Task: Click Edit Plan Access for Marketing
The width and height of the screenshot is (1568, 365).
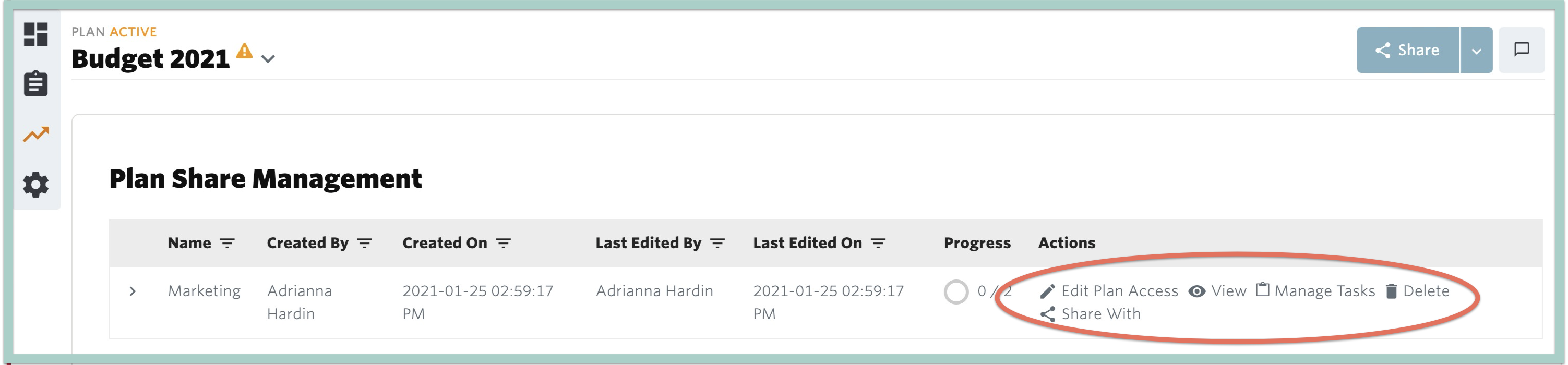Action: [x=1109, y=291]
